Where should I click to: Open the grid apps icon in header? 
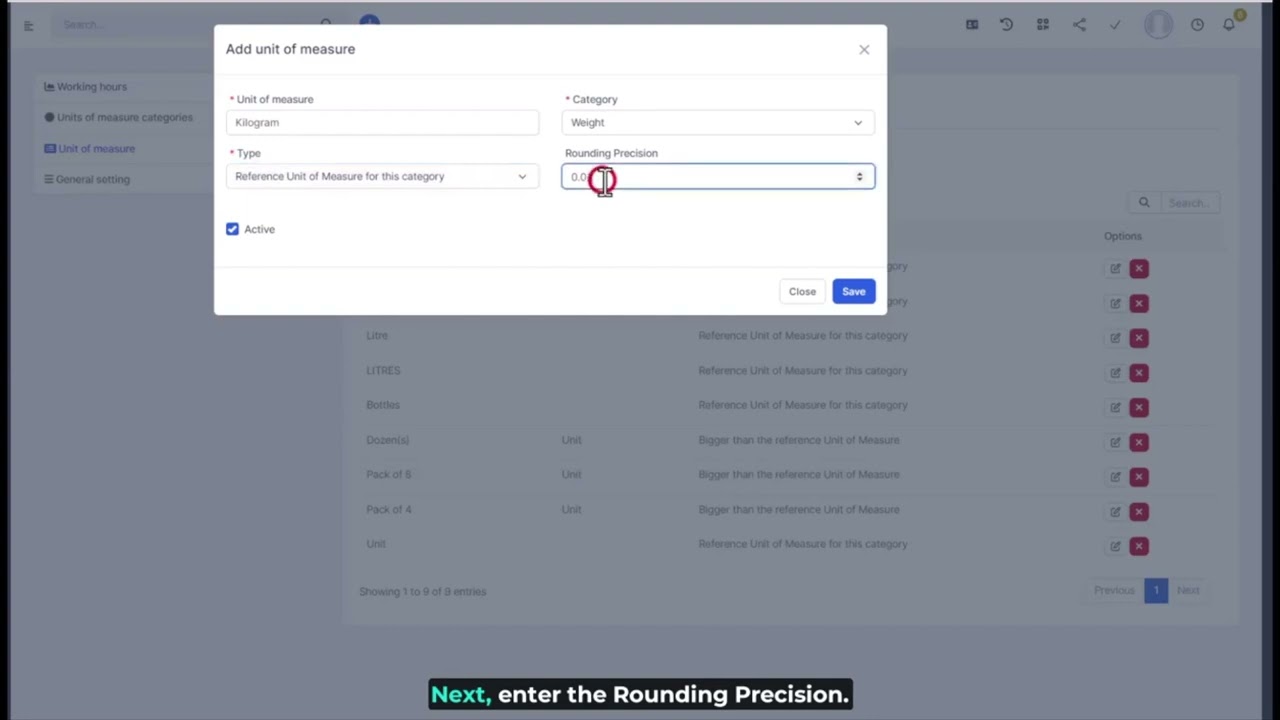tap(1043, 25)
